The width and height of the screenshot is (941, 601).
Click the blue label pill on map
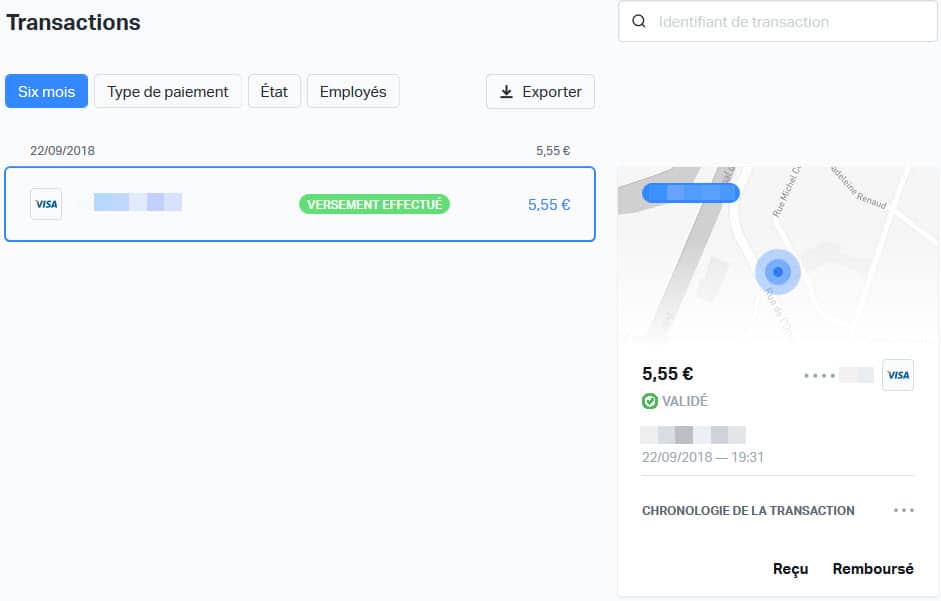[x=690, y=193]
